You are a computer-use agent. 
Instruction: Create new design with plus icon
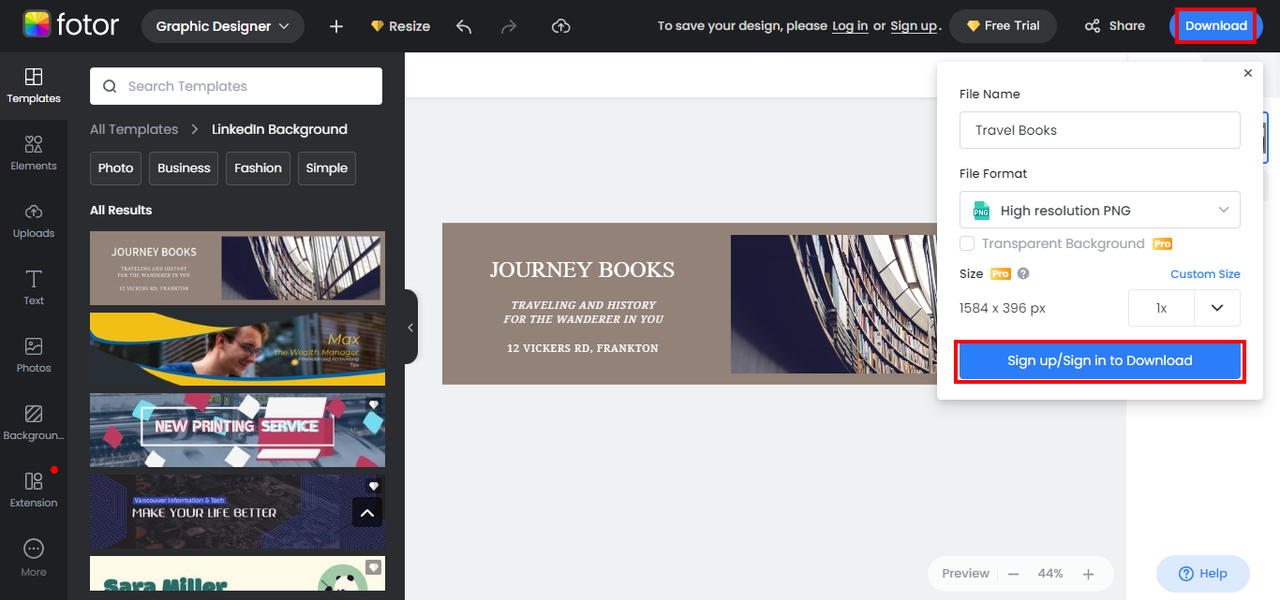[x=336, y=26]
